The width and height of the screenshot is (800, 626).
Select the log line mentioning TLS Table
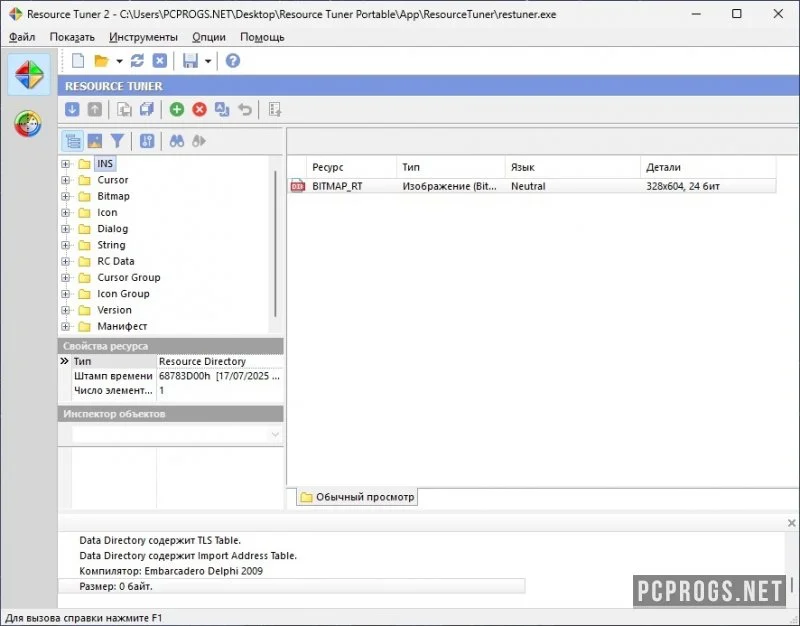(x=160, y=540)
